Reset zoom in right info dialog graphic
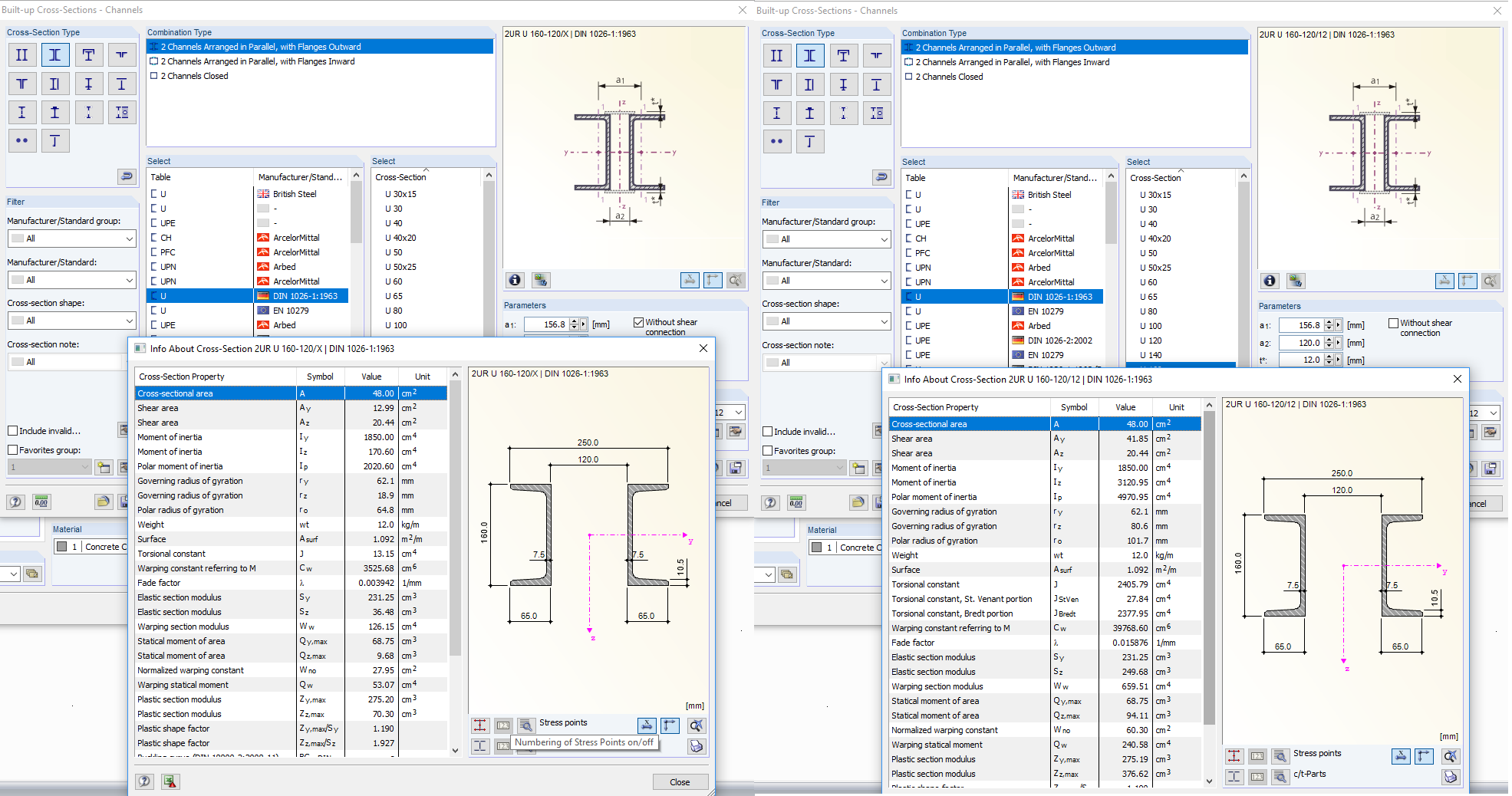The image size is (1512, 796). (x=1450, y=755)
